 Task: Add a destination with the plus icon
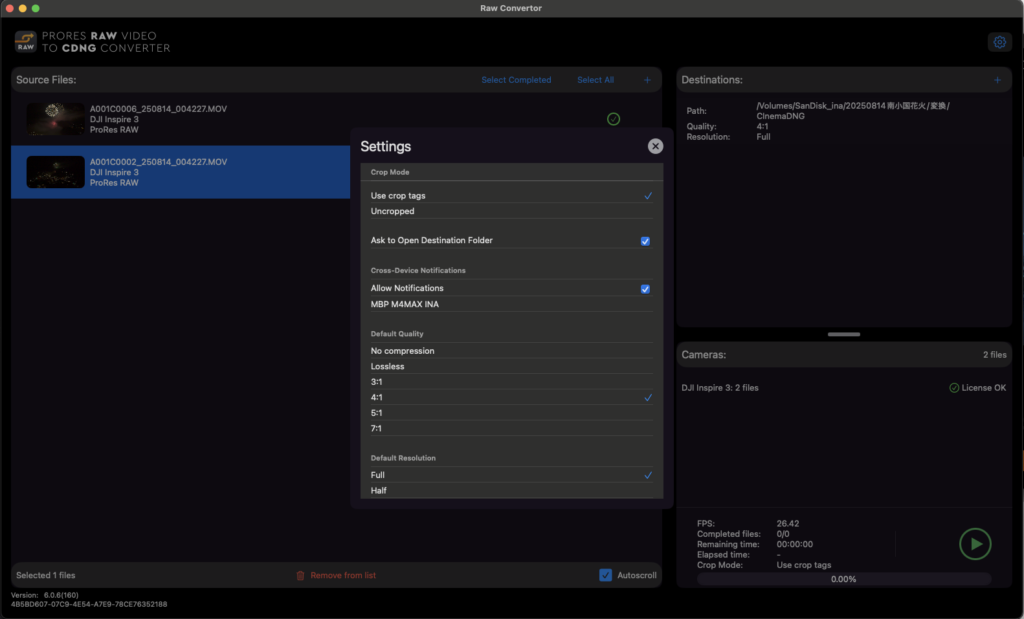(x=997, y=80)
